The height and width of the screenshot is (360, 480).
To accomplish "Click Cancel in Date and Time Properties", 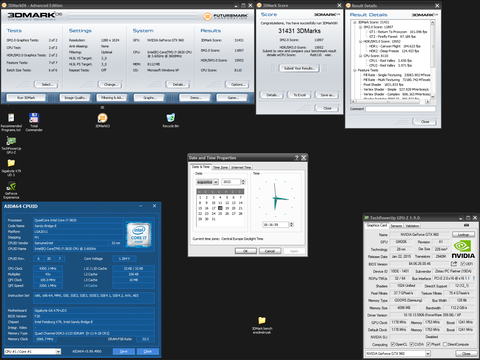I will point(270,251).
